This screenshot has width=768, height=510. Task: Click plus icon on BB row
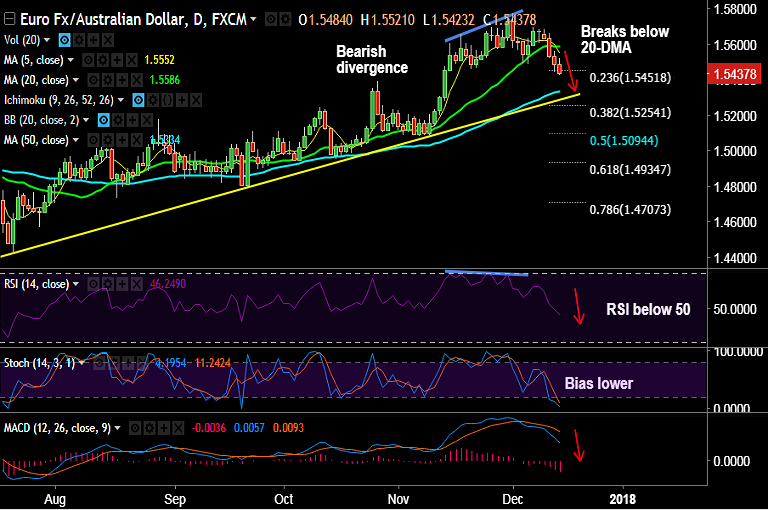(x=132, y=120)
